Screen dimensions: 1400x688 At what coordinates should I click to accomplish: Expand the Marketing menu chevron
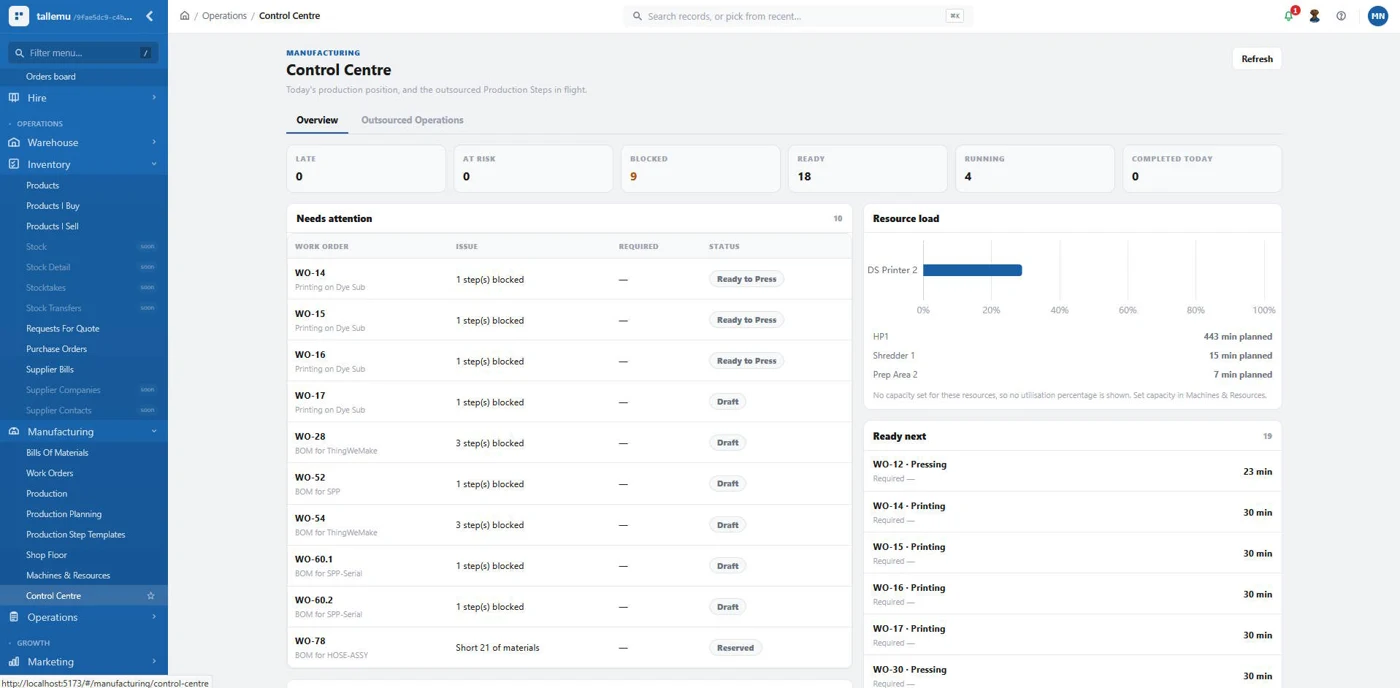[x=154, y=662]
